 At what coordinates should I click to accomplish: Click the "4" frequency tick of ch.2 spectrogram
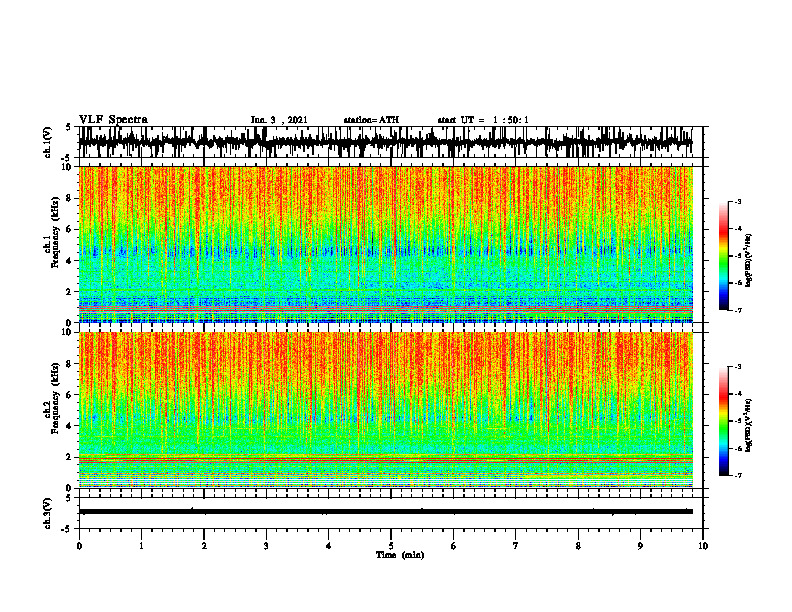70,426
